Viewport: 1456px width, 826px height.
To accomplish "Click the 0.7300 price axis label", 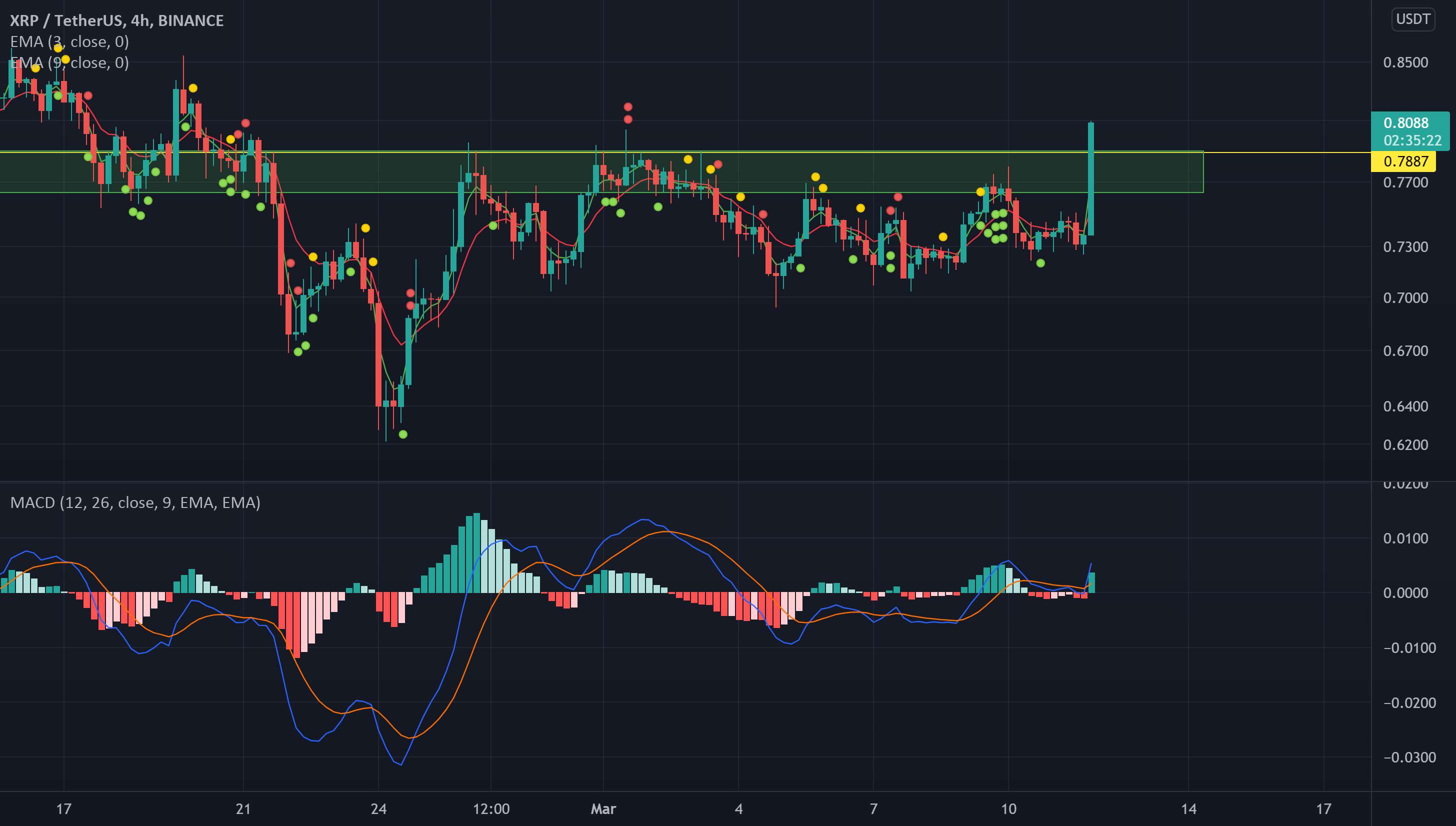I will tap(1405, 247).
